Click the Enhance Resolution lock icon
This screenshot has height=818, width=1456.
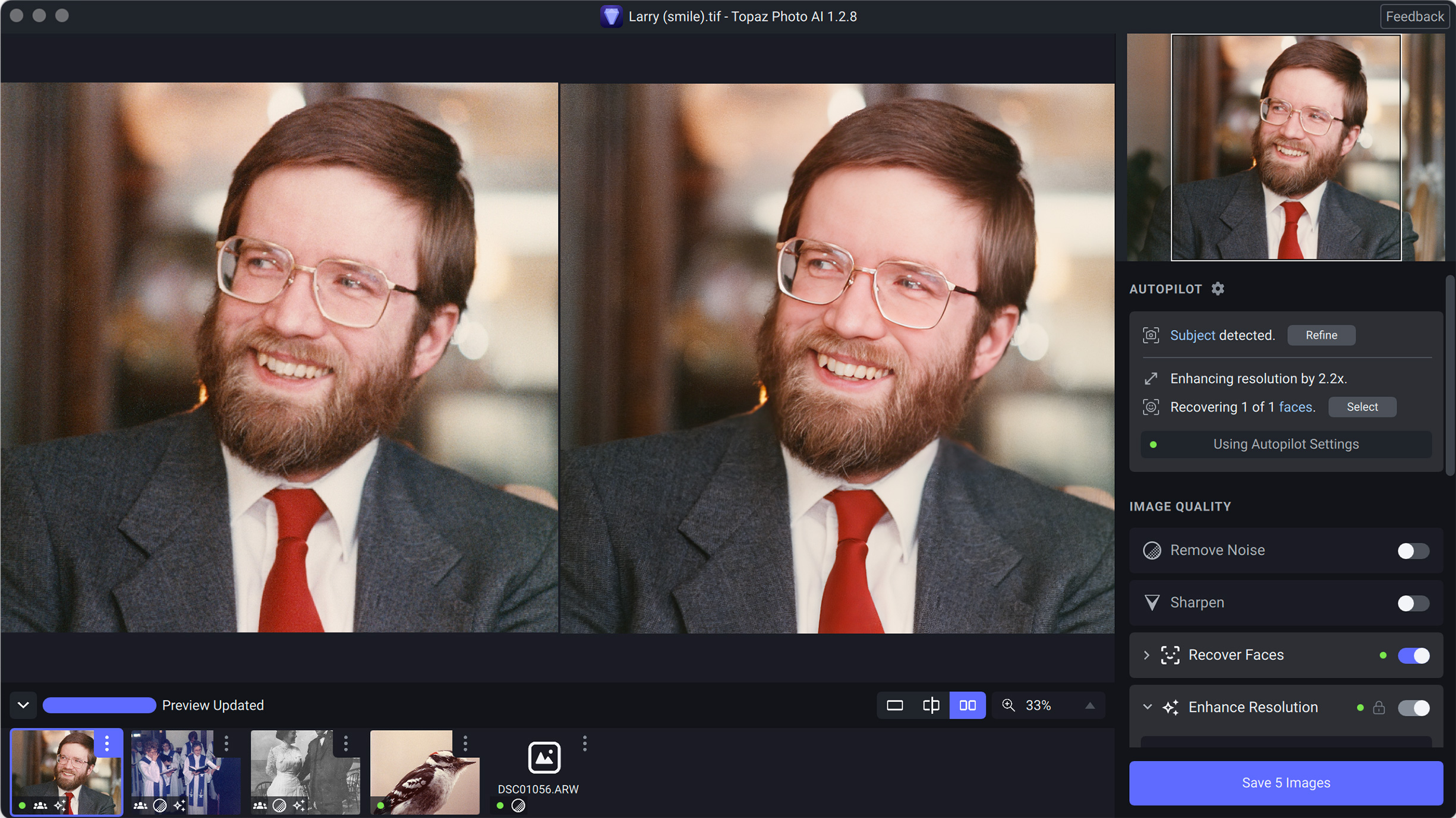tap(1379, 708)
